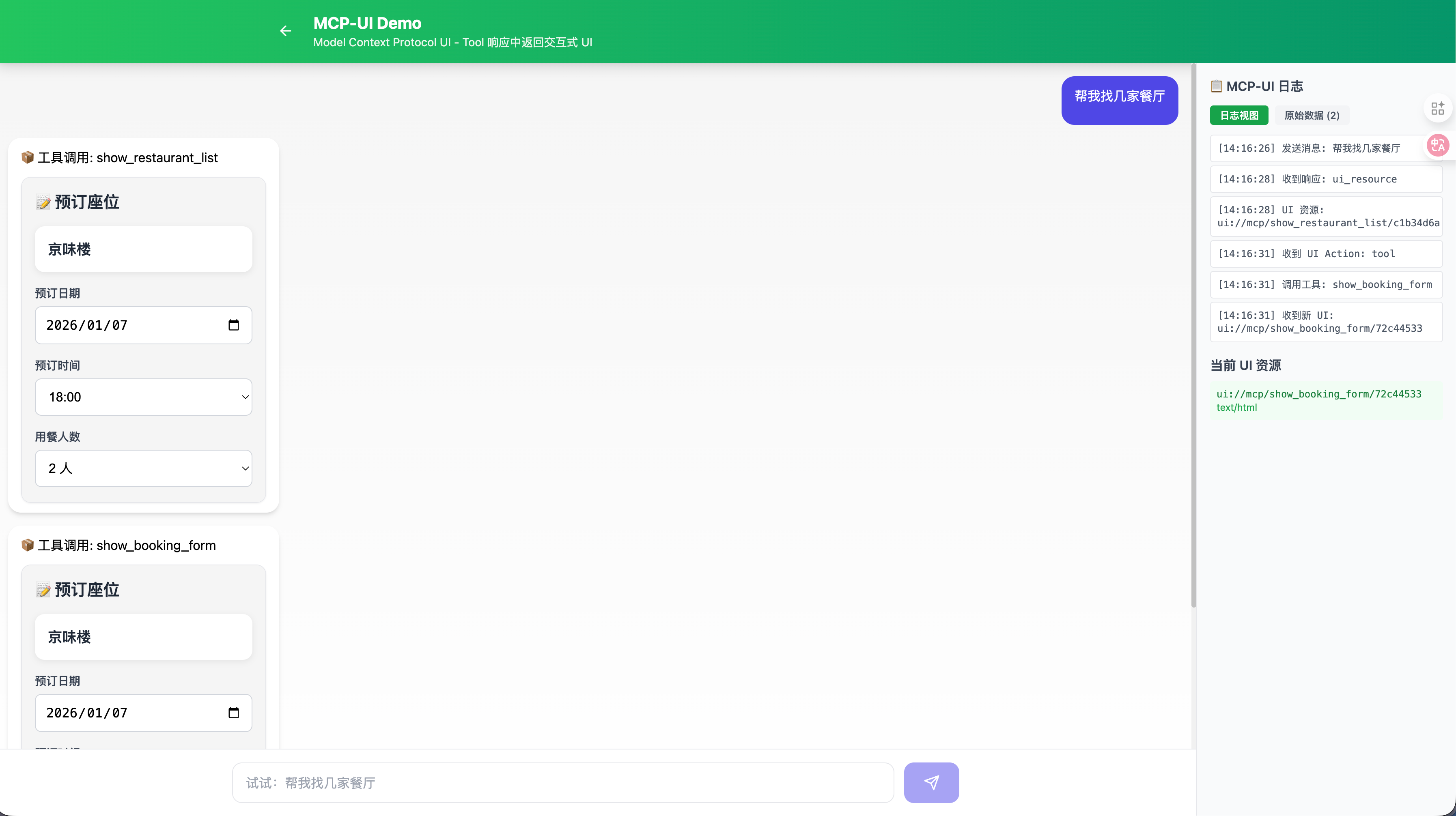The image size is (1456, 816).
Task: Click the translate floating icon on right edge
Action: [1437, 145]
